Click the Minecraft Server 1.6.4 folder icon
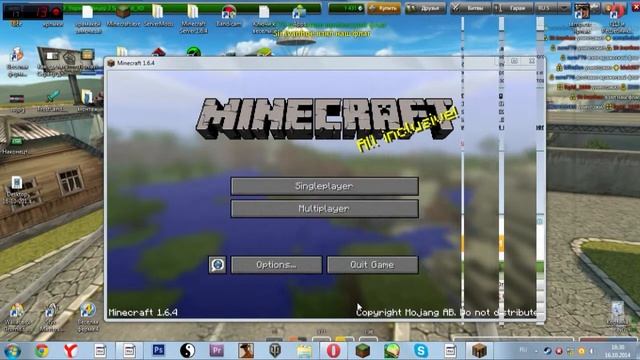This screenshot has width=640, height=360. tap(193, 18)
